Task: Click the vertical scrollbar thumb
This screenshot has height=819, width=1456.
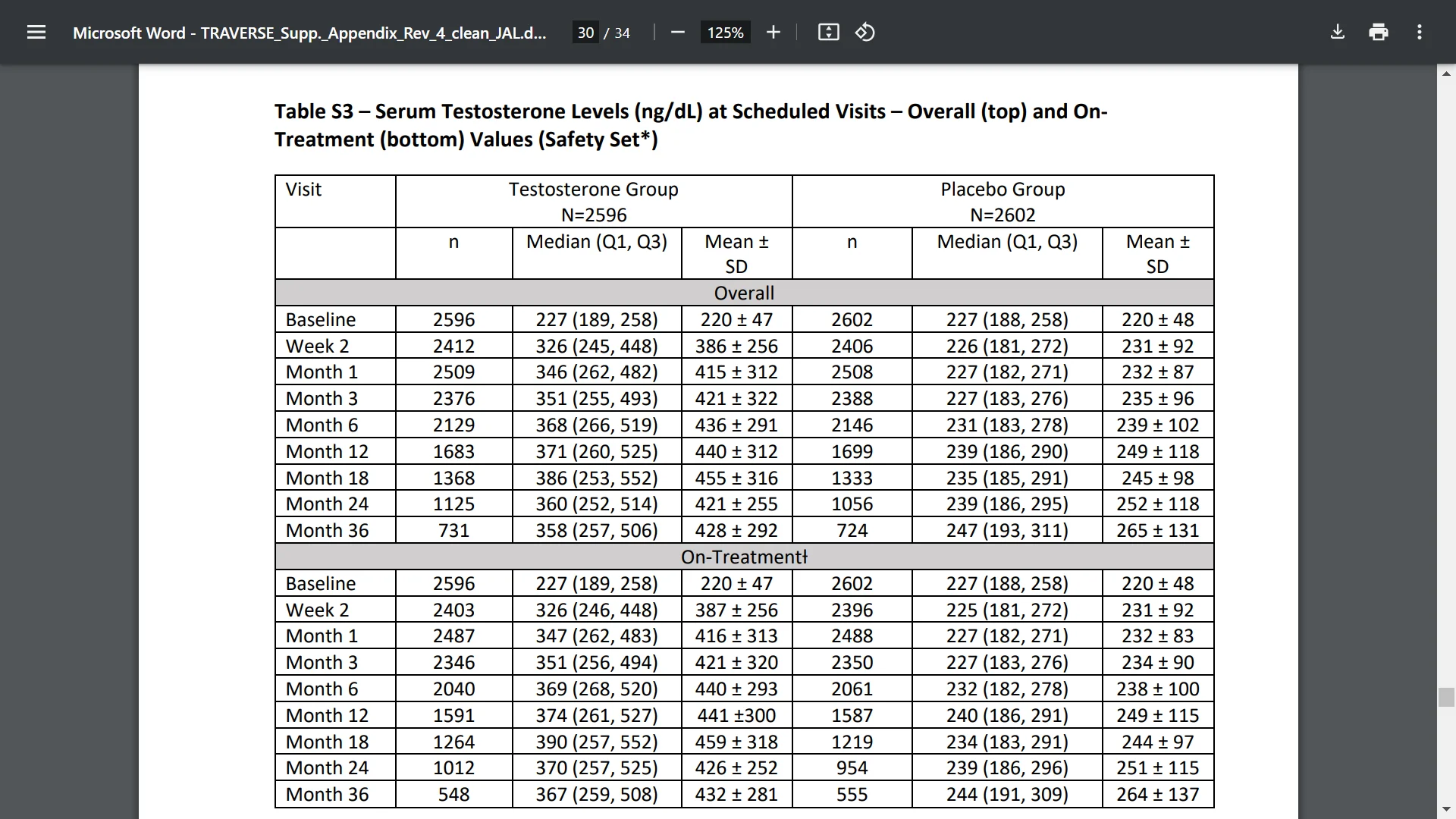Action: point(1446,697)
